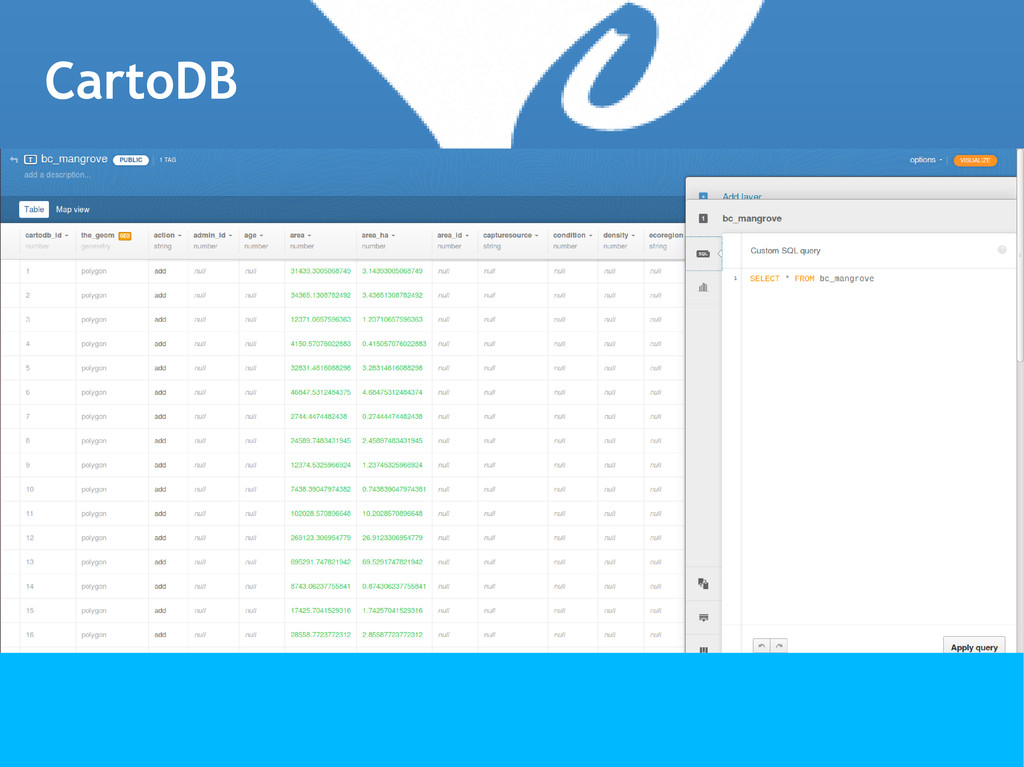The width and height of the screenshot is (1024, 767).
Task: Open the SQL panel icon
Action: tap(703, 253)
